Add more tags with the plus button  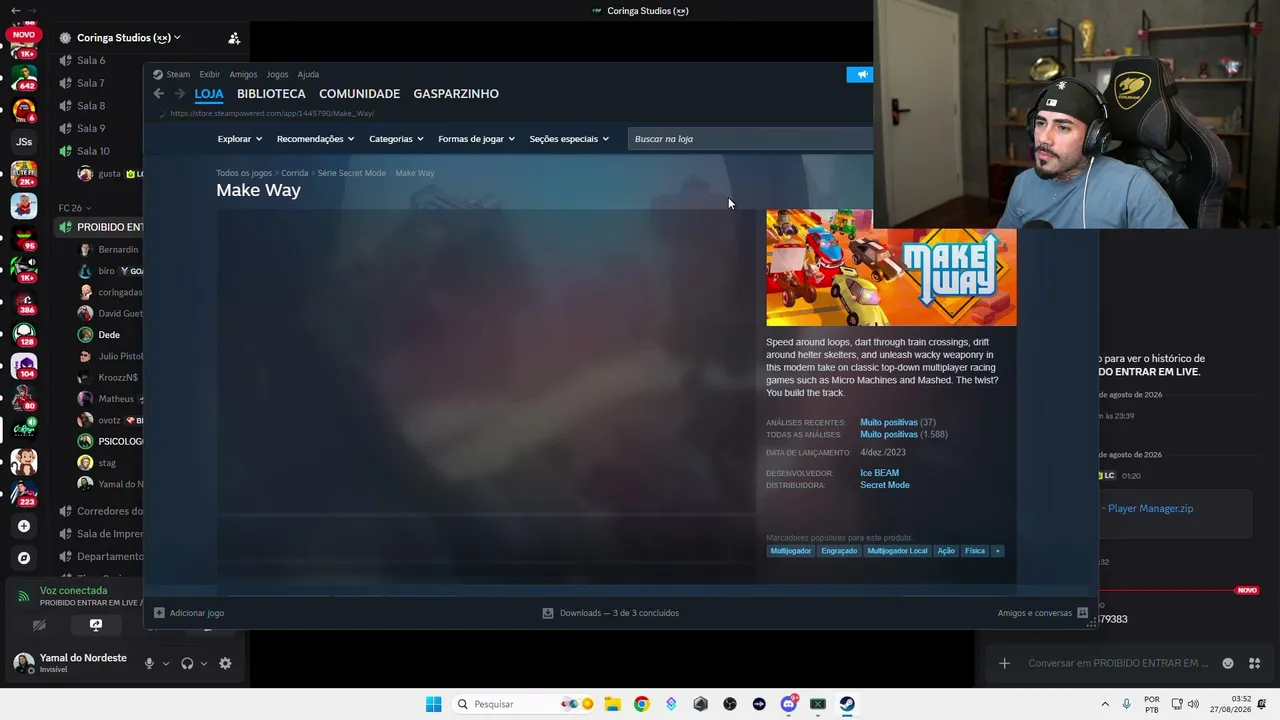pos(997,551)
